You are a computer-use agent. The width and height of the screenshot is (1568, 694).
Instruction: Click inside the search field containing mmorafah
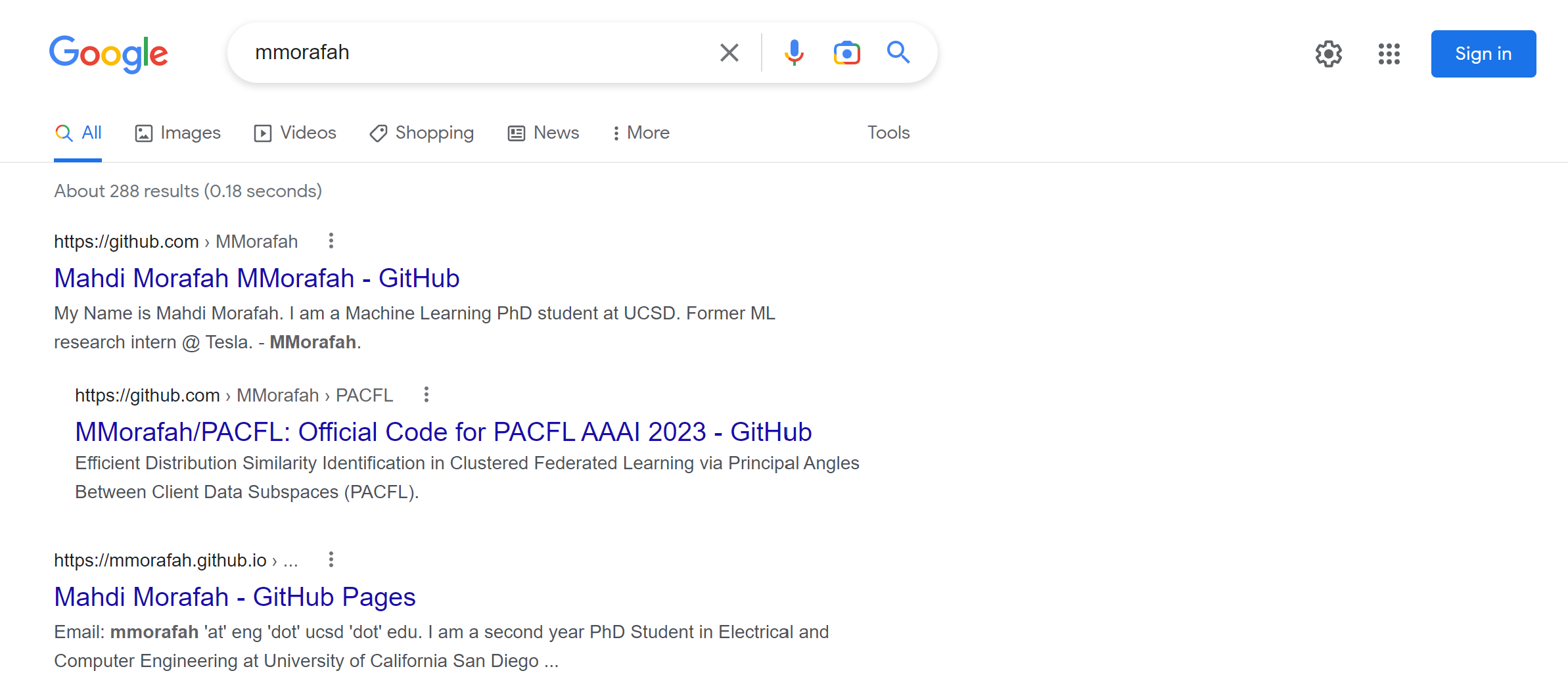(473, 53)
